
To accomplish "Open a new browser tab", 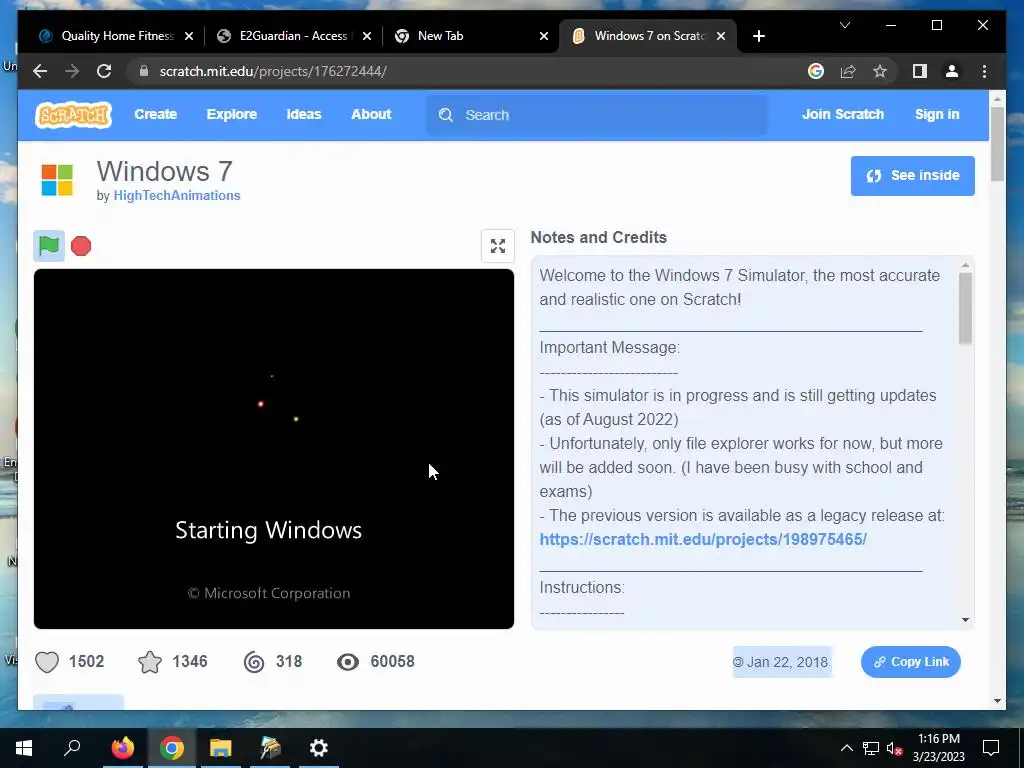I will click(x=758, y=36).
